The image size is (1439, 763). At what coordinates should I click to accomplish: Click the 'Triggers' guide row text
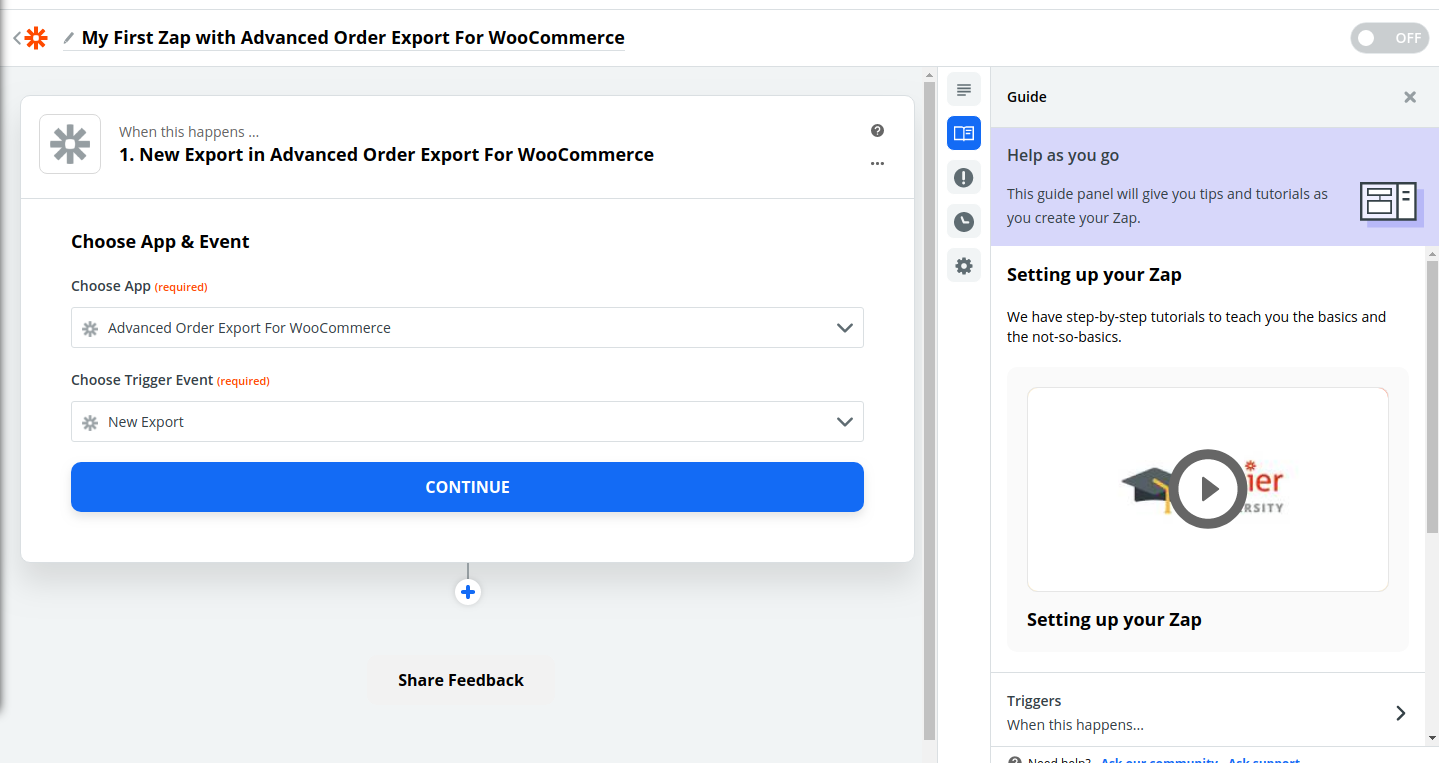(x=1034, y=701)
